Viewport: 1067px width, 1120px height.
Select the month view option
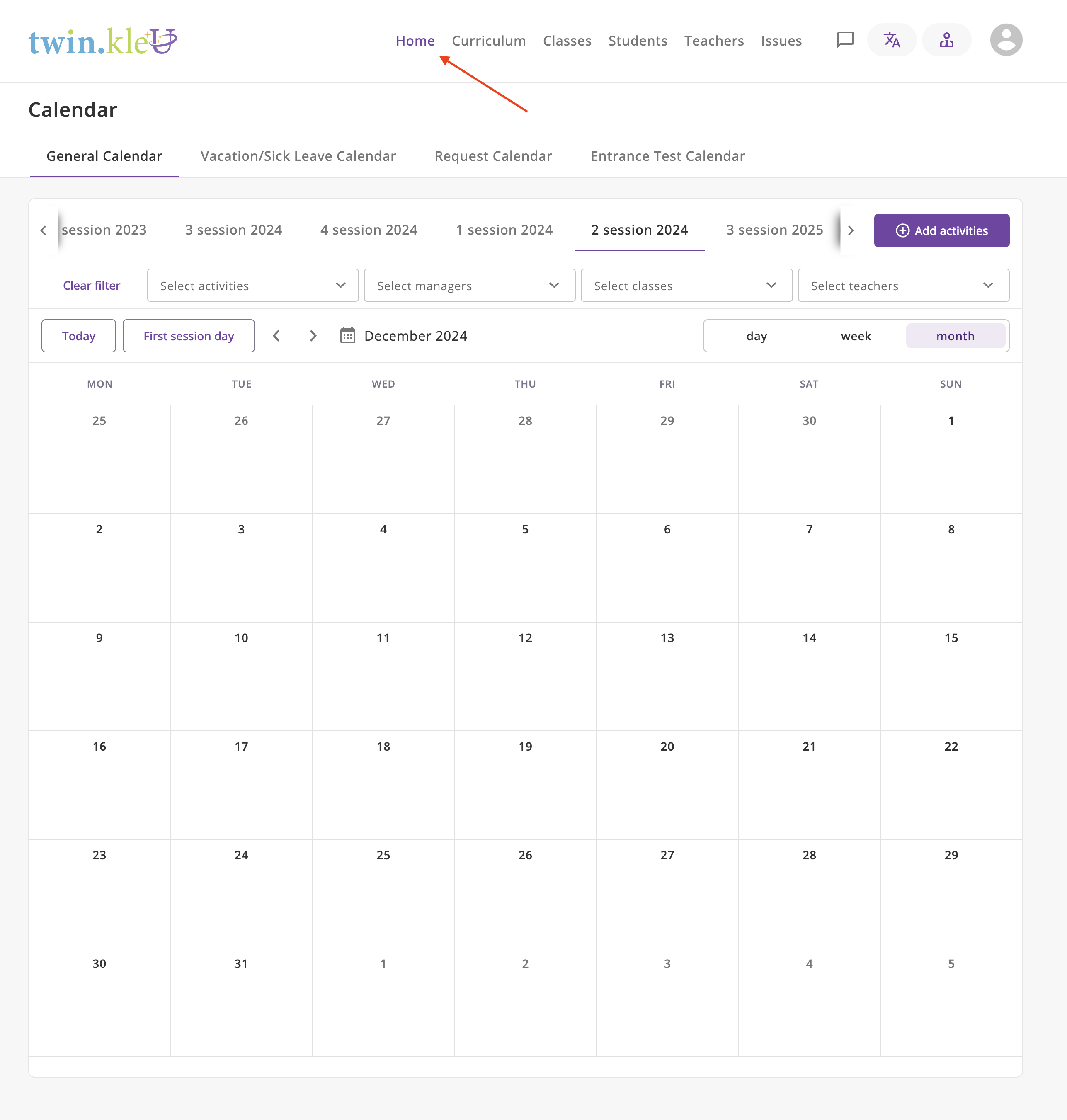click(x=955, y=336)
